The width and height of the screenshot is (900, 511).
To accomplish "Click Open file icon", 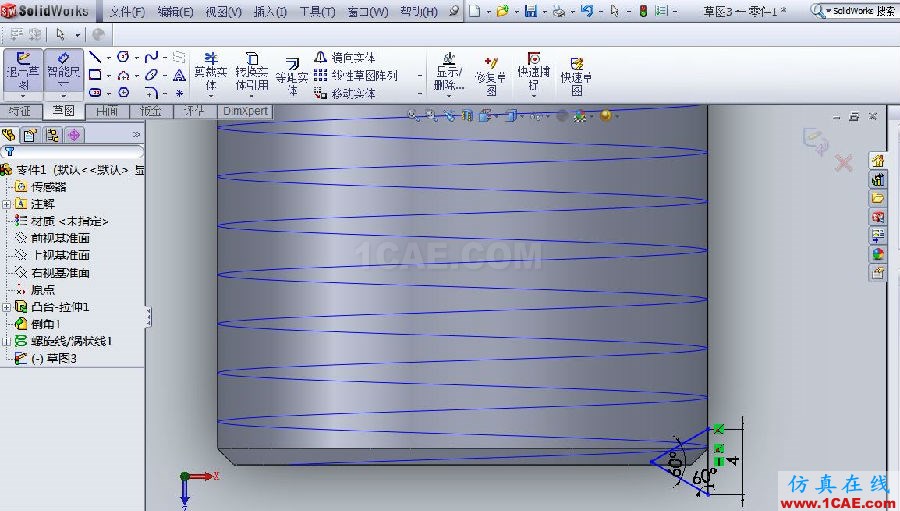I will (503, 10).
